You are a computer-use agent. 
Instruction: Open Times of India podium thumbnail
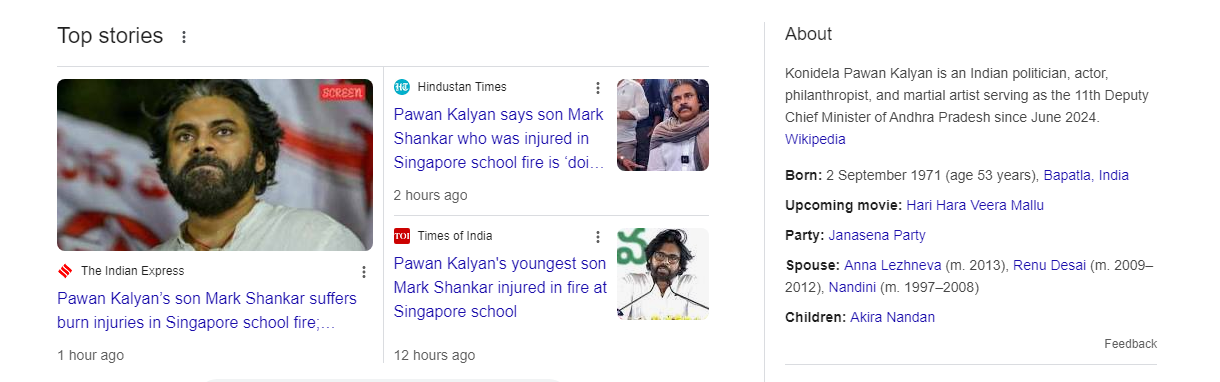[x=663, y=274]
